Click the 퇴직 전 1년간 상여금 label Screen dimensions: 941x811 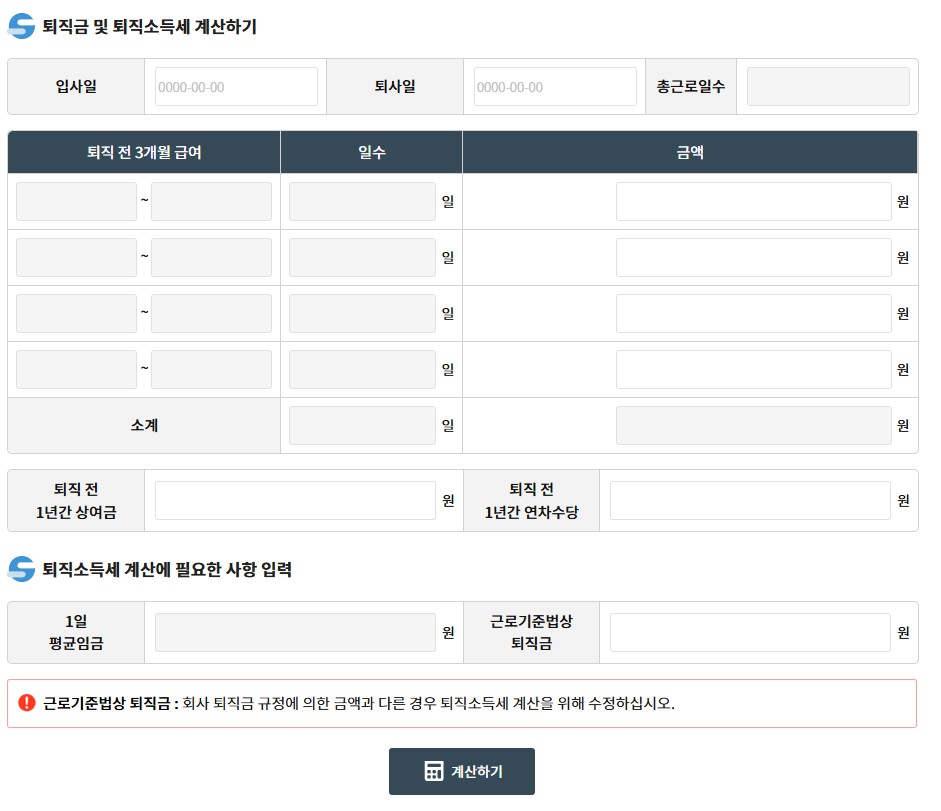[76, 501]
